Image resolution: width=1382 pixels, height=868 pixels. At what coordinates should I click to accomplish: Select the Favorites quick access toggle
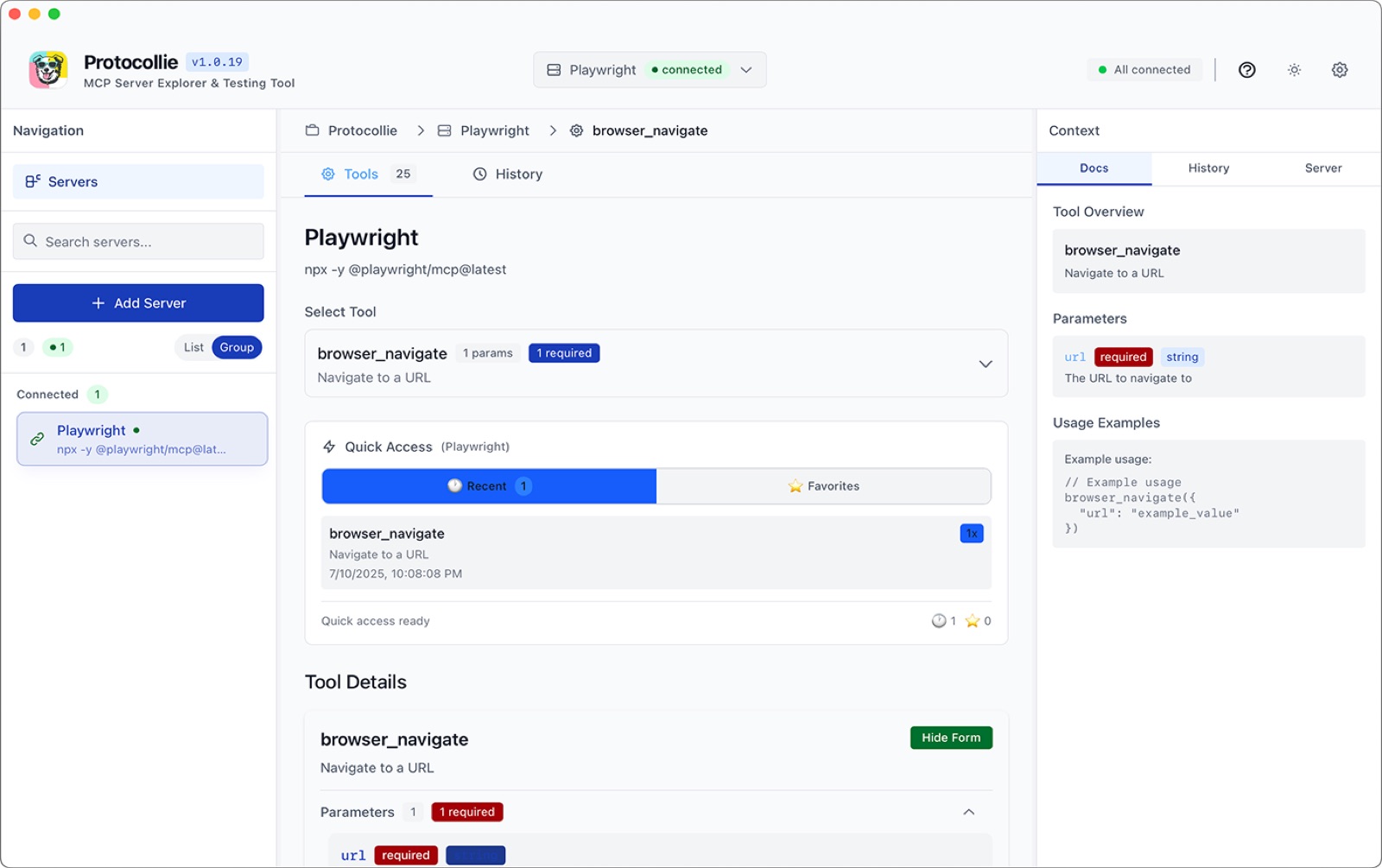(x=824, y=486)
